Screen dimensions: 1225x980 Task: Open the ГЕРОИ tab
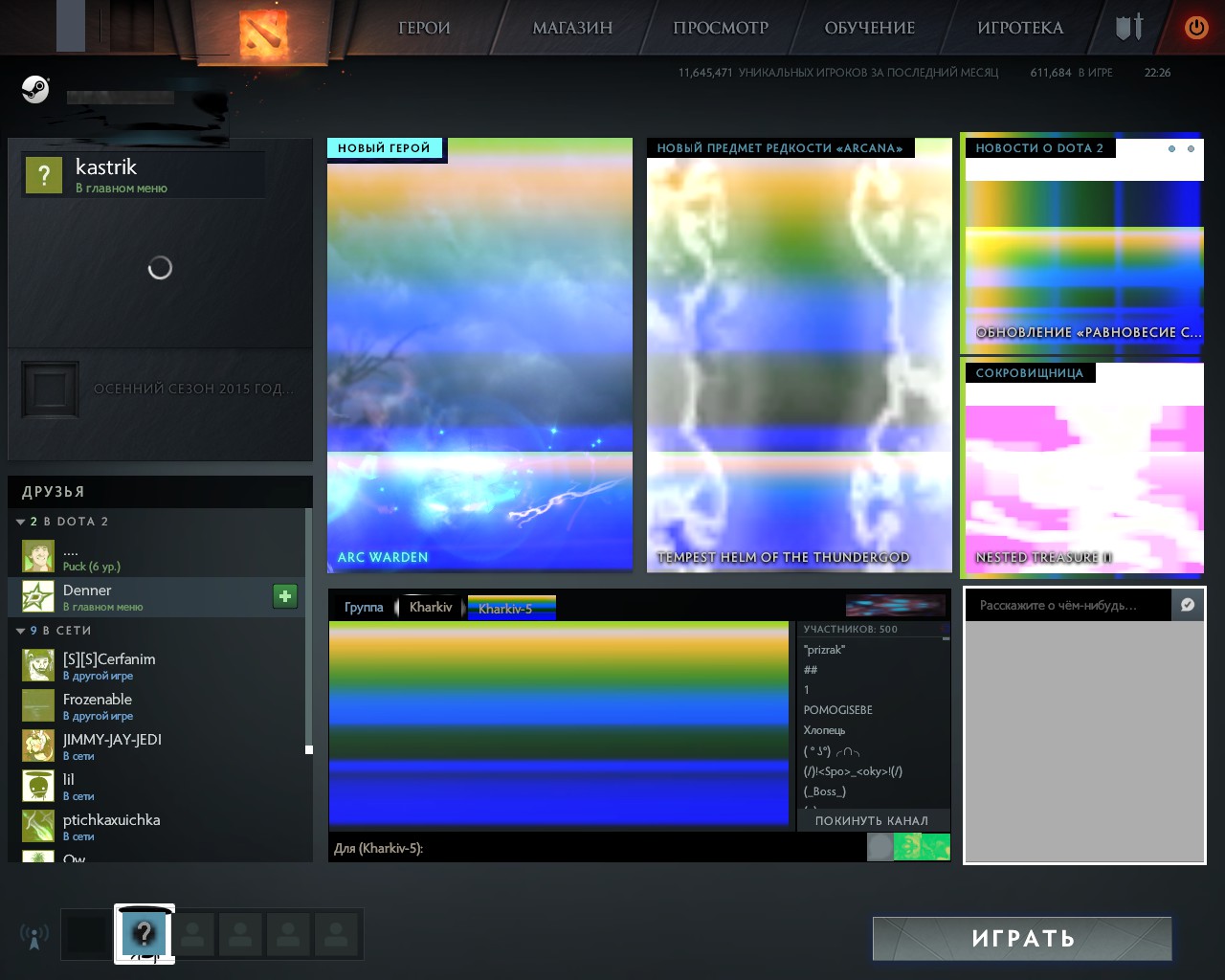click(424, 28)
